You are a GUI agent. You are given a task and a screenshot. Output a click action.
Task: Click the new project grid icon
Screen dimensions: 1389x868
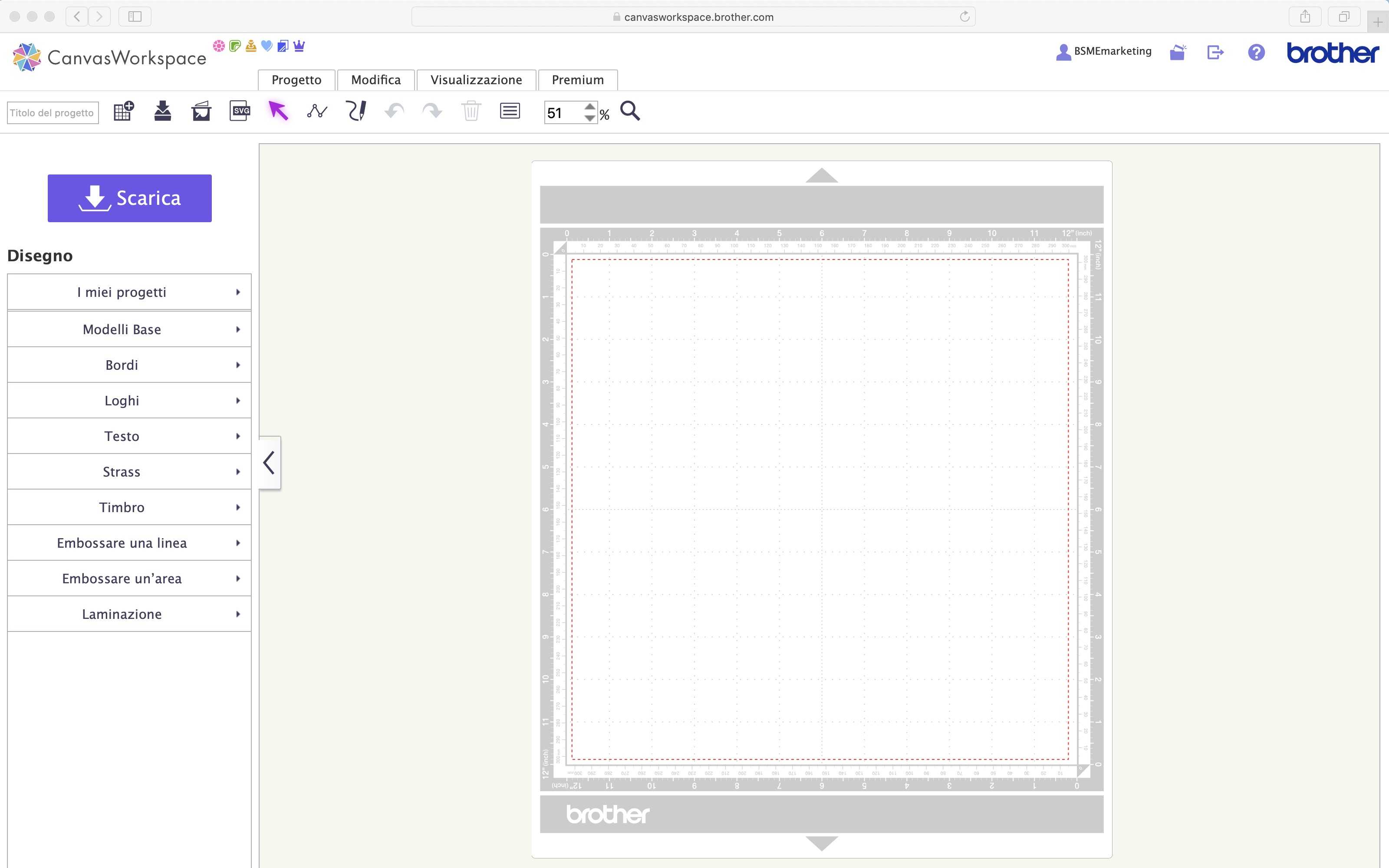[x=123, y=111]
